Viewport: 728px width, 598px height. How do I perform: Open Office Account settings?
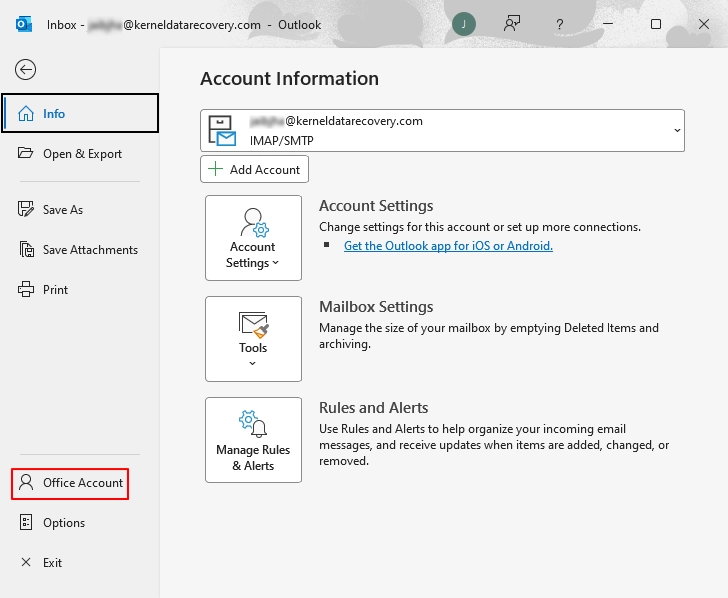(70, 483)
